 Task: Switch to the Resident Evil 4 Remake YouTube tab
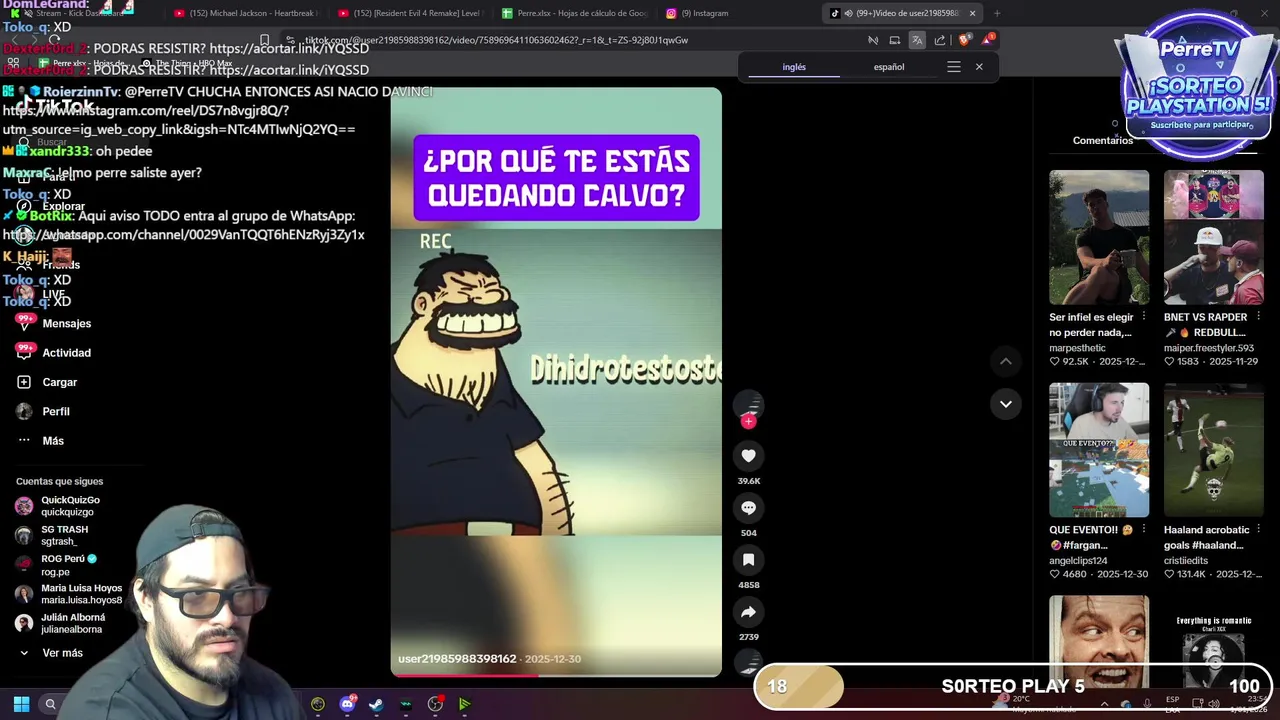(410, 13)
